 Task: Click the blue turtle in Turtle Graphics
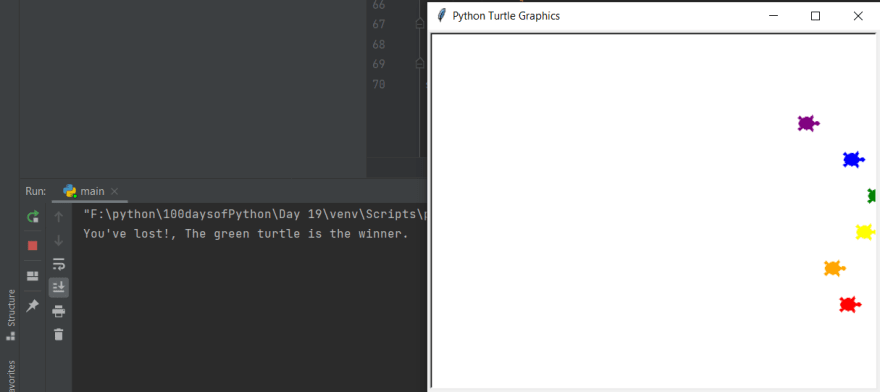pos(853,159)
